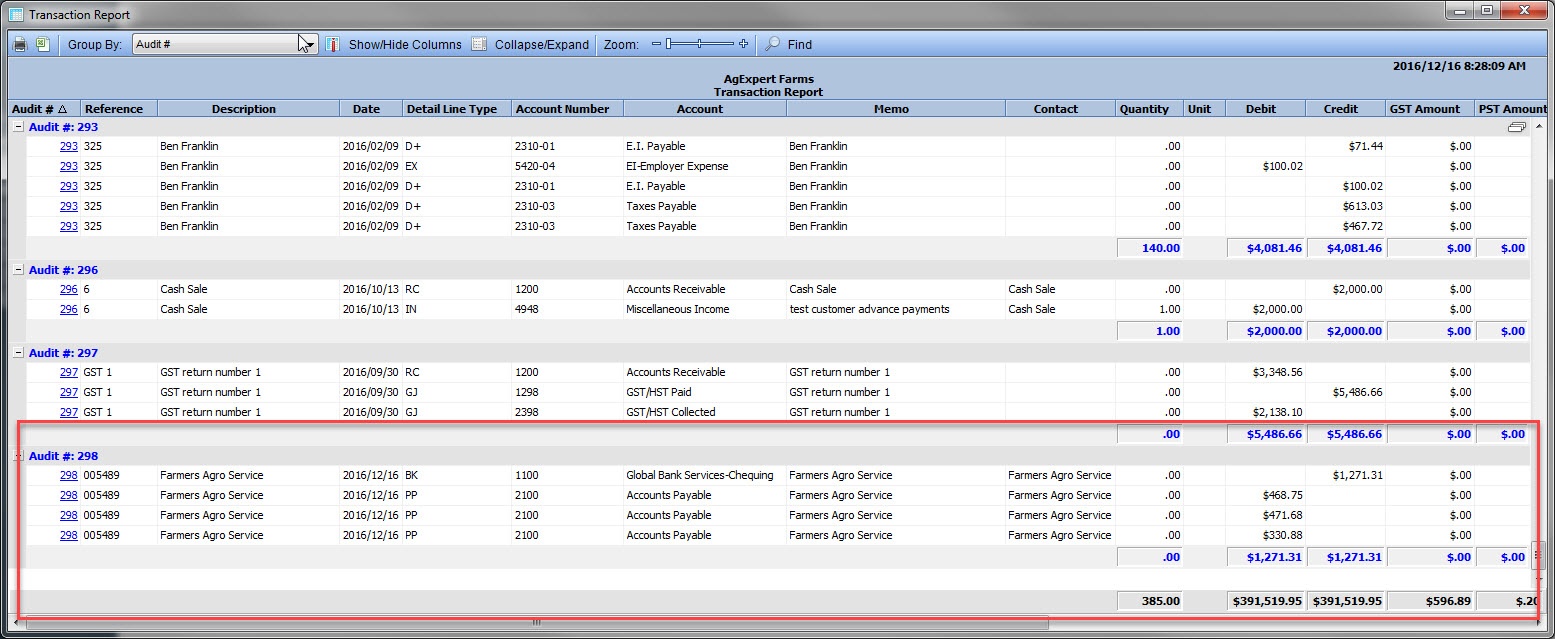Open audit 297 link in GST/HST Collected row
Viewport: 1555px width, 639px height.
[68, 412]
